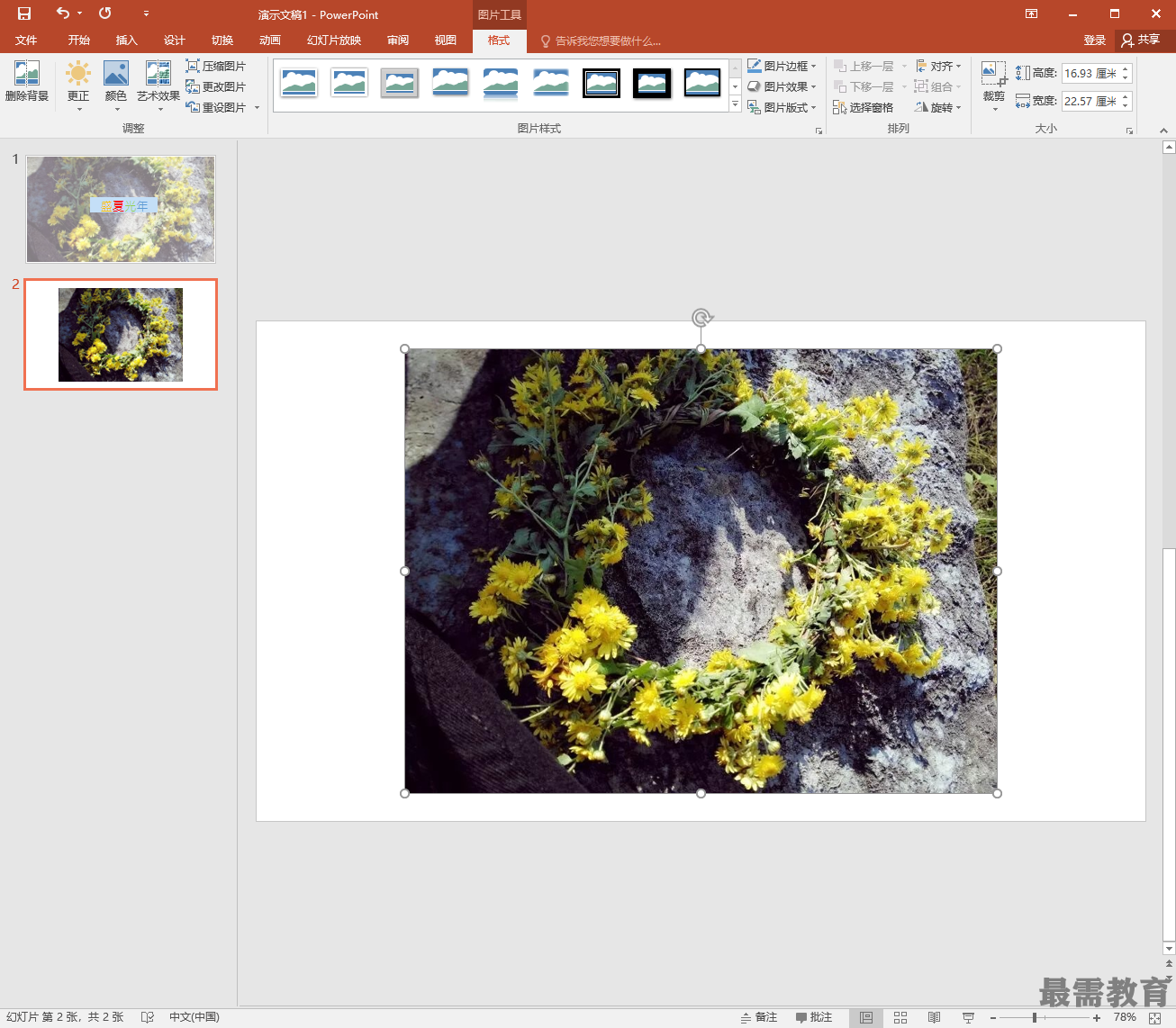This screenshot has height=1028, width=1176.
Task: Open size dialog launcher in 大小 group
Action: 1129,131
